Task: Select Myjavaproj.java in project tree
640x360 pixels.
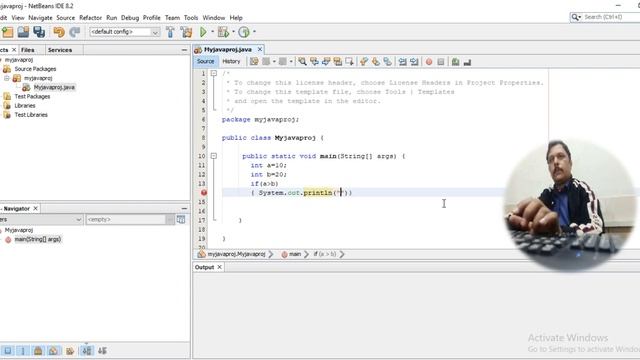Action: point(54,87)
